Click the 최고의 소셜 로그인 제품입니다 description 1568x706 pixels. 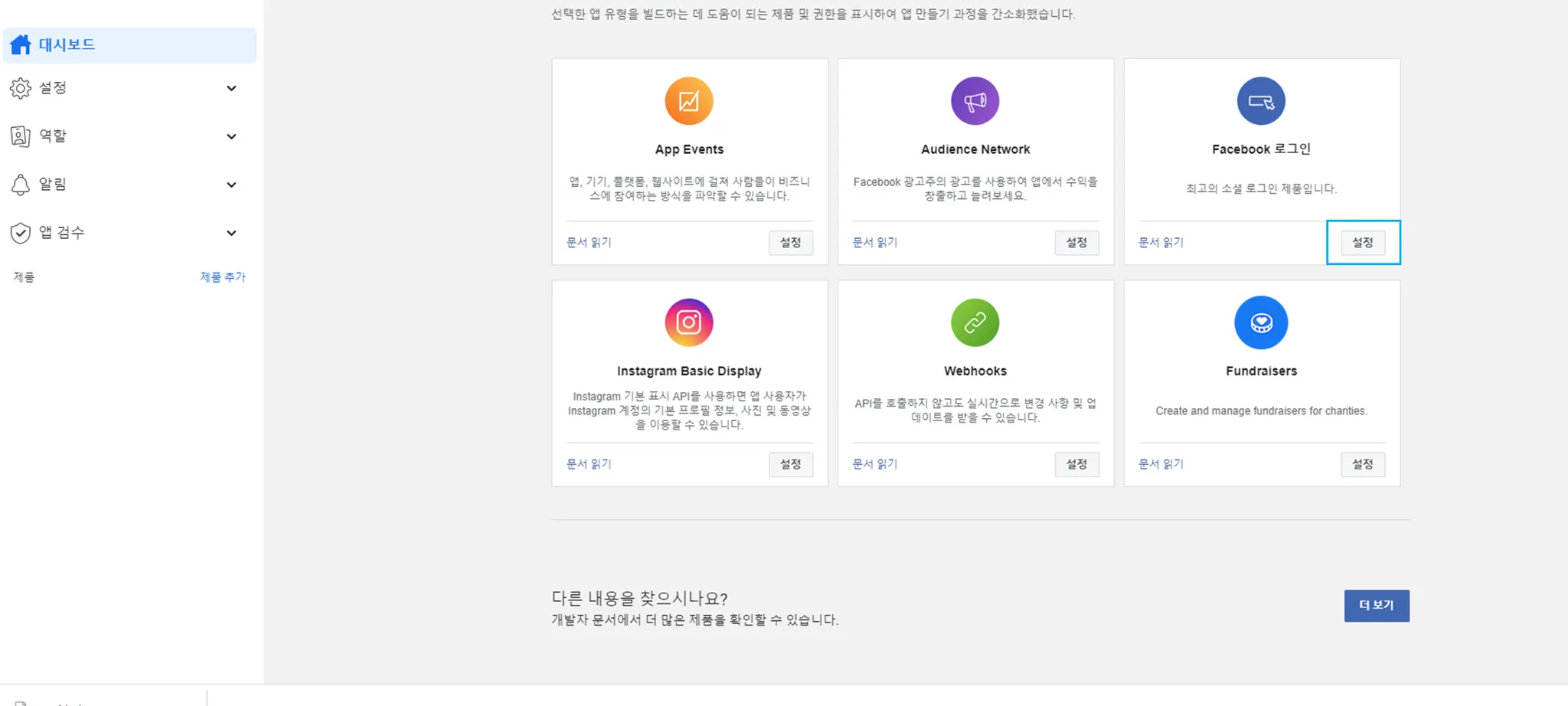coord(1261,188)
